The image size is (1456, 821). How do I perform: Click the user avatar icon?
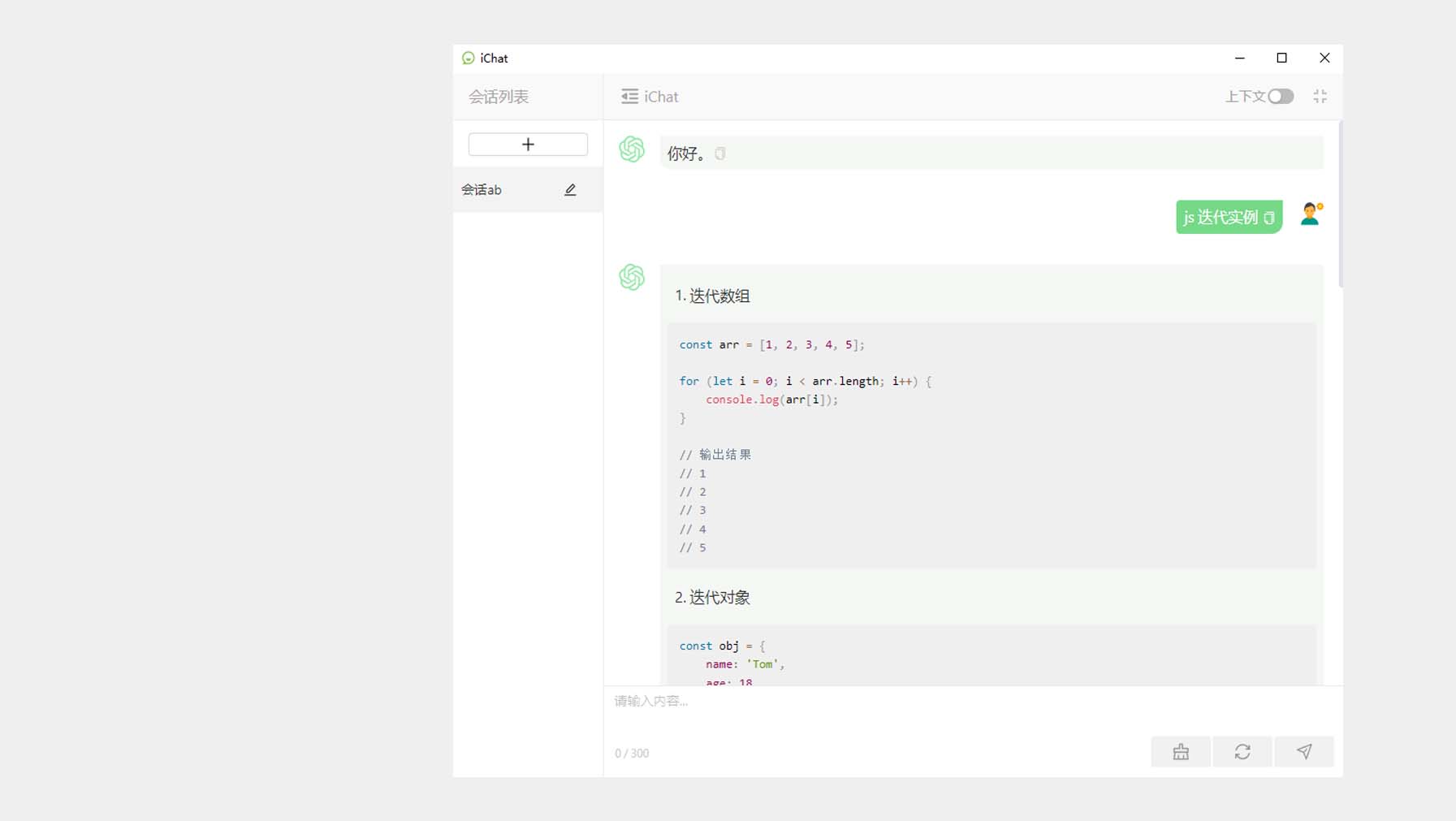pyautogui.click(x=1311, y=214)
